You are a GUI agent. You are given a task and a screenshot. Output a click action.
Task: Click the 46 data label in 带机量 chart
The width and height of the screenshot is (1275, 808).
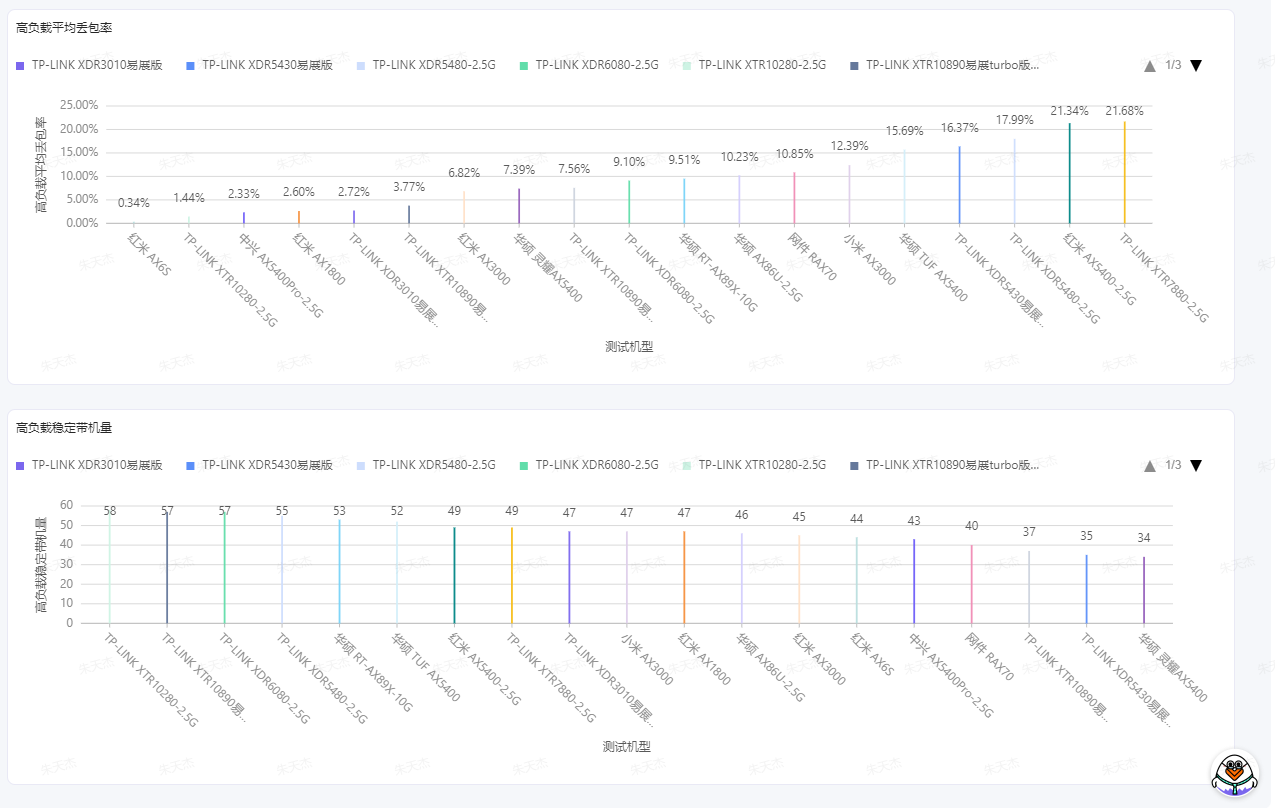pyautogui.click(x=742, y=515)
